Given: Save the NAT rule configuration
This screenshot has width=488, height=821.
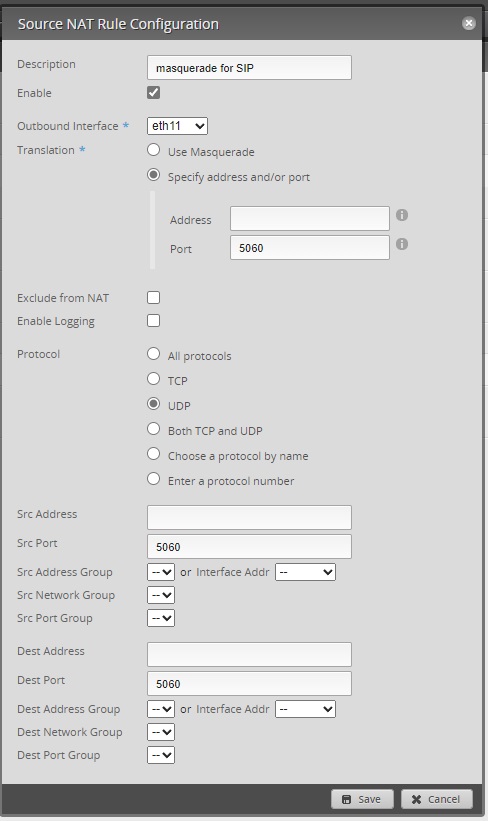Looking at the screenshot, I should coord(362,799).
